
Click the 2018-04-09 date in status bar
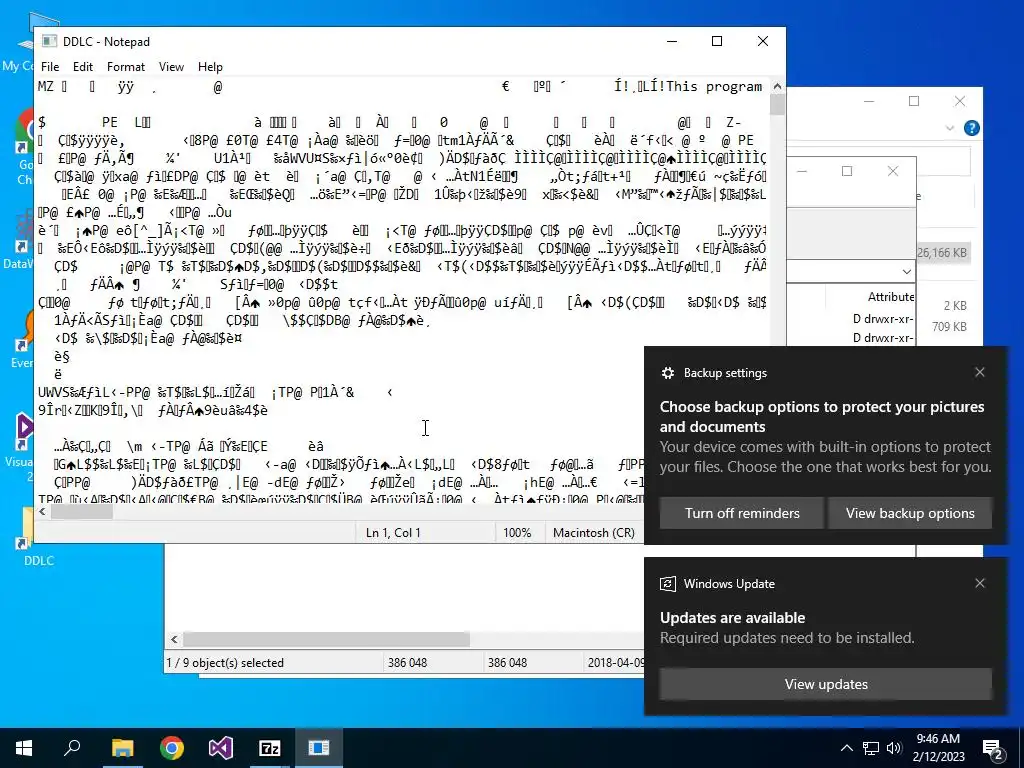click(616, 662)
